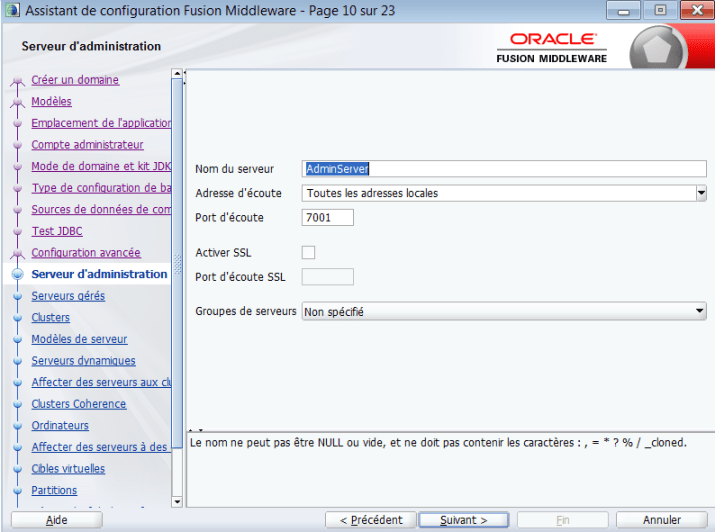Enable the Activer SSL checkbox

308,252
